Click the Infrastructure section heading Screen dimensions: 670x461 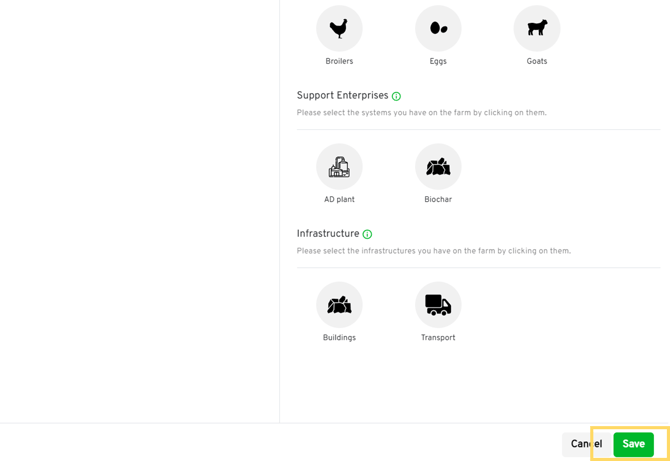327,234
